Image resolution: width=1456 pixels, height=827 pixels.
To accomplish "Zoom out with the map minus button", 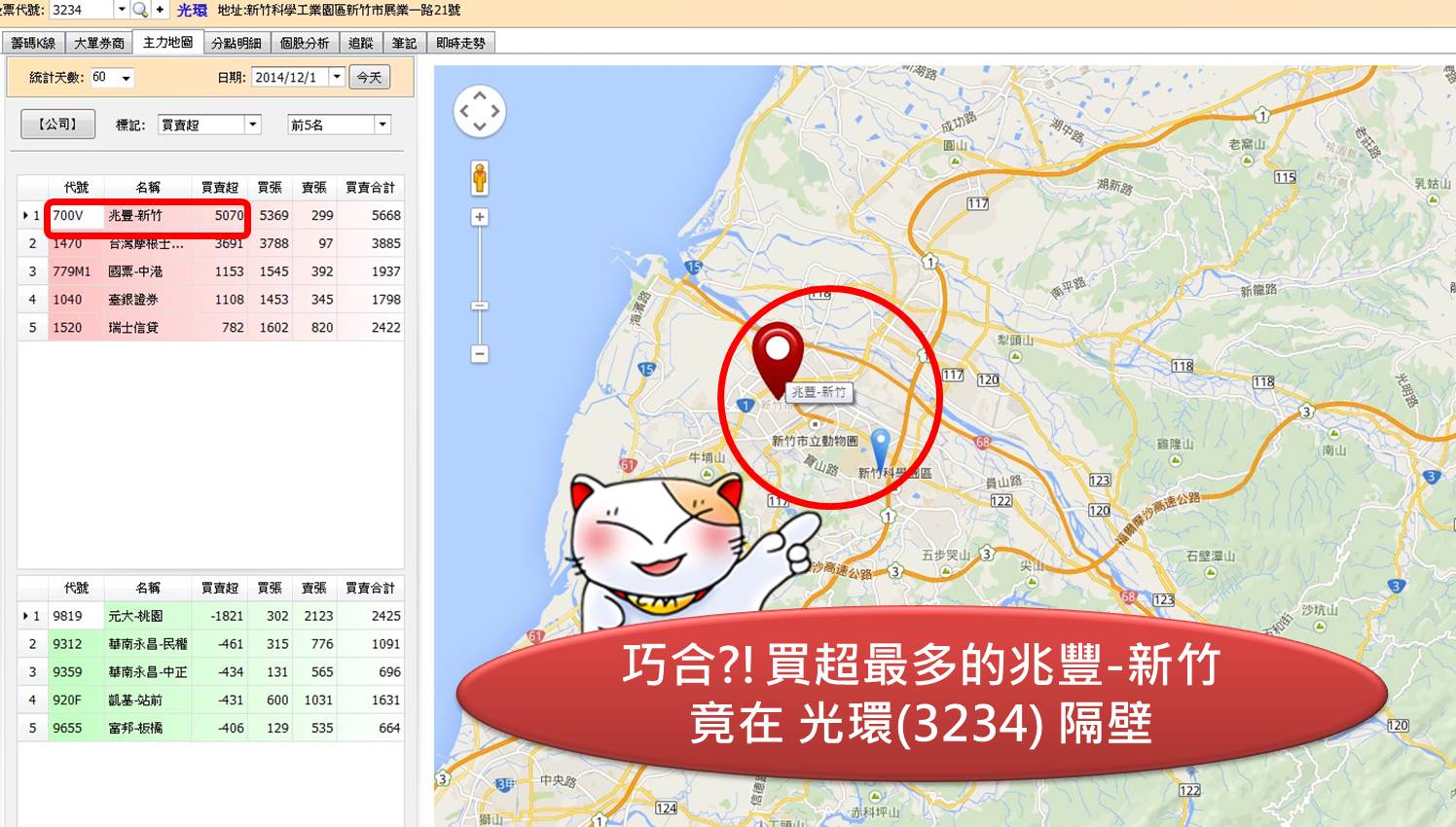I will [480, 354].
